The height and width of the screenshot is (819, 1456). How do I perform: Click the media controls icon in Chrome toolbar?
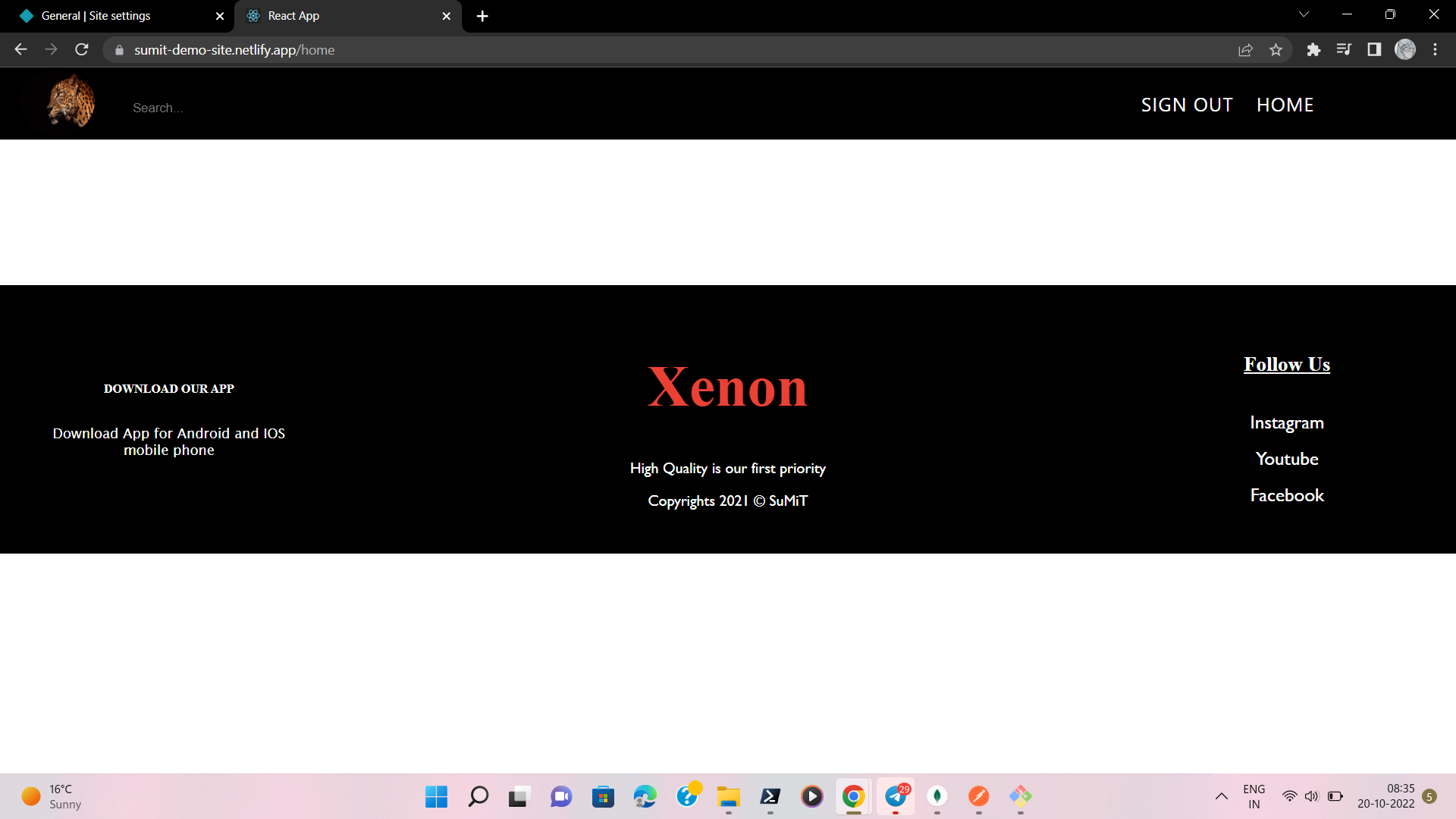click(x=1344, y=49)
